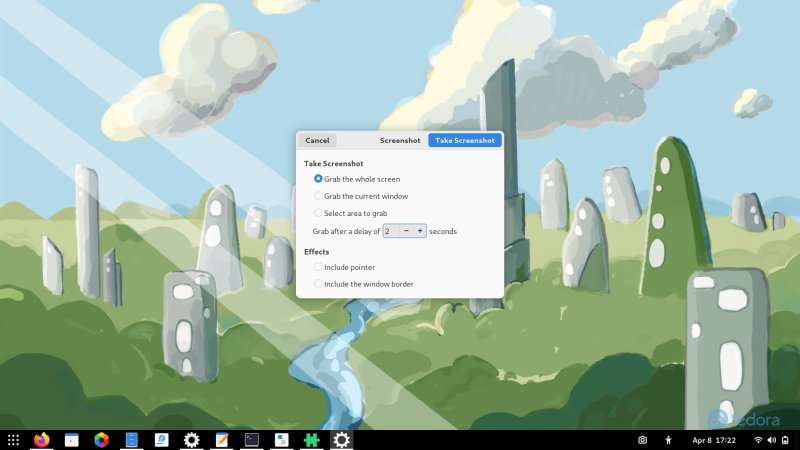The image size is (800, 450).
Task: Click the blue Take Screenshot button
Action: pyautogui.click(x=465, y=140)
